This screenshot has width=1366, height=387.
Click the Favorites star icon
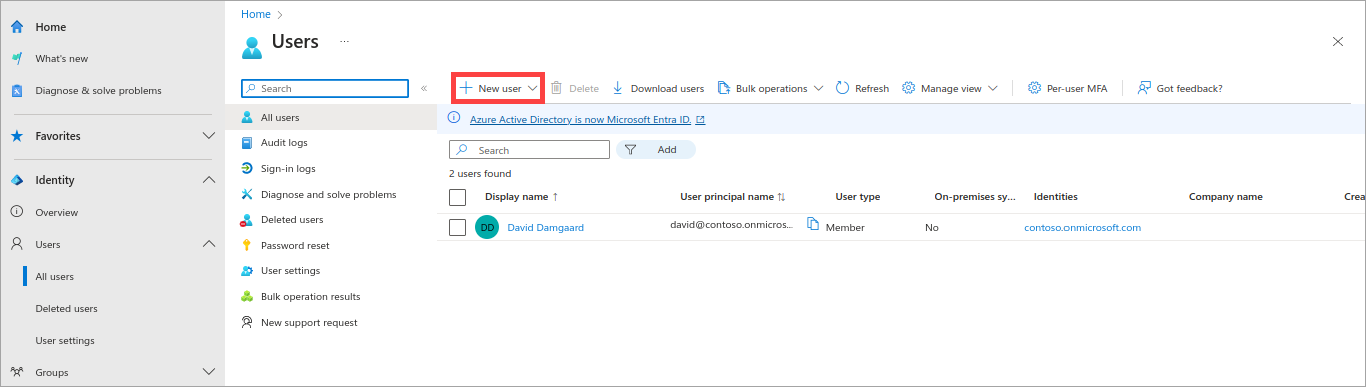[x=17, y=136]
